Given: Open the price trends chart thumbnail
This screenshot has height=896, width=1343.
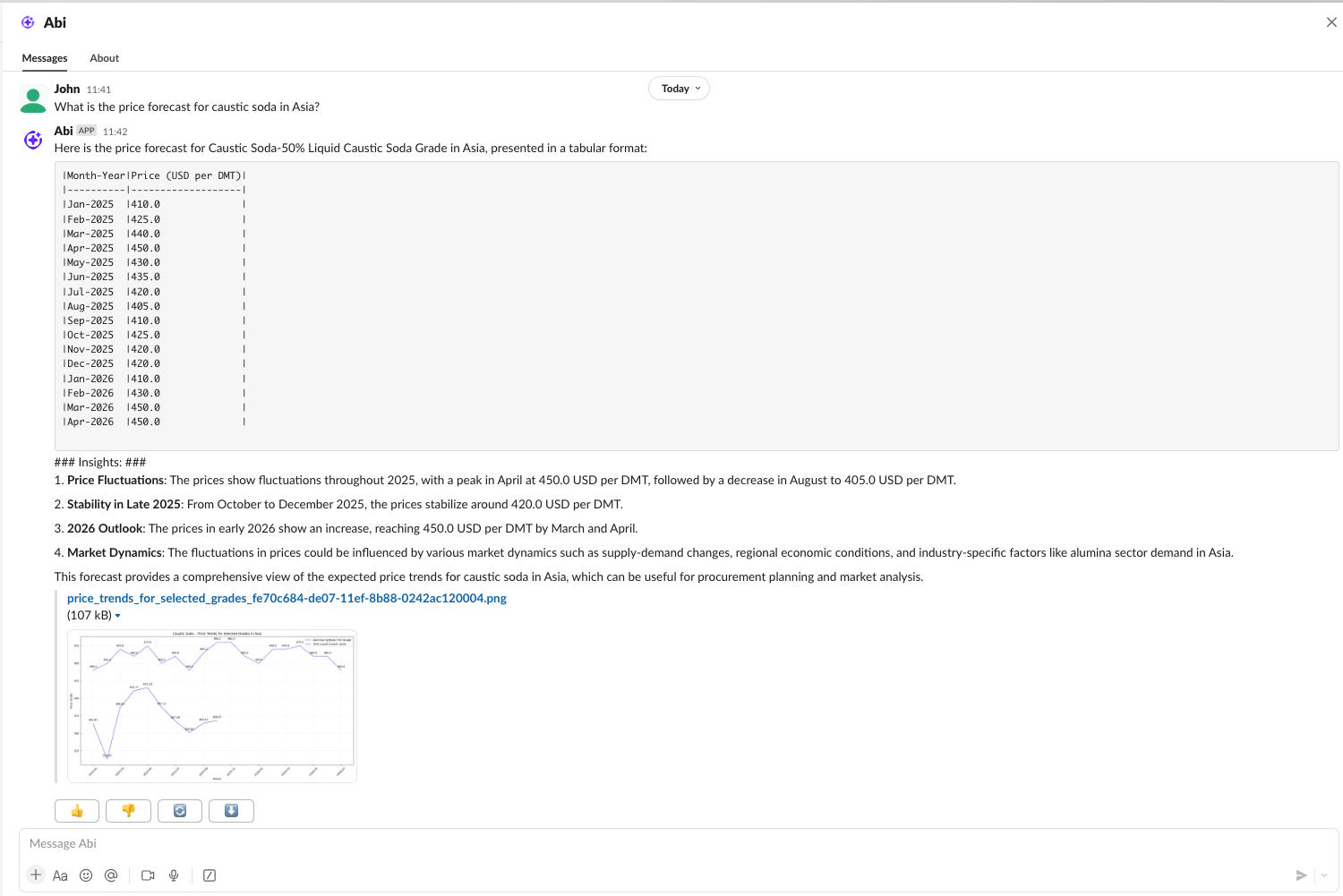Looking at the screenshot, I should [x=212, y=706].
